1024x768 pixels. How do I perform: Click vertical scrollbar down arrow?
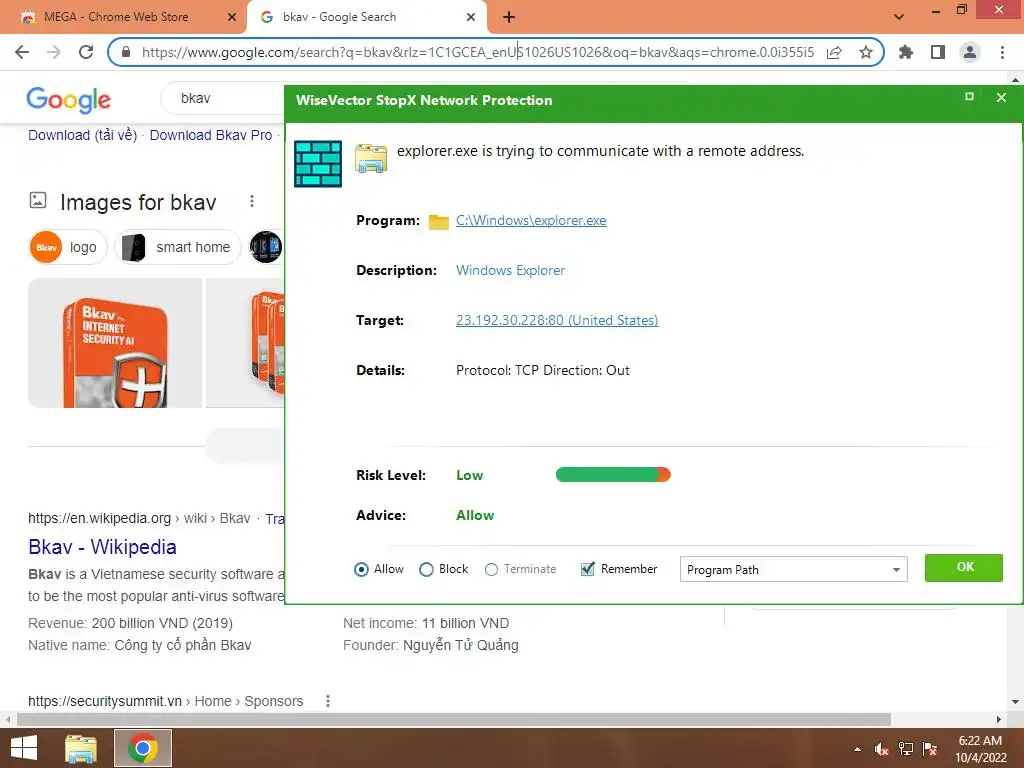(1016, 702)
